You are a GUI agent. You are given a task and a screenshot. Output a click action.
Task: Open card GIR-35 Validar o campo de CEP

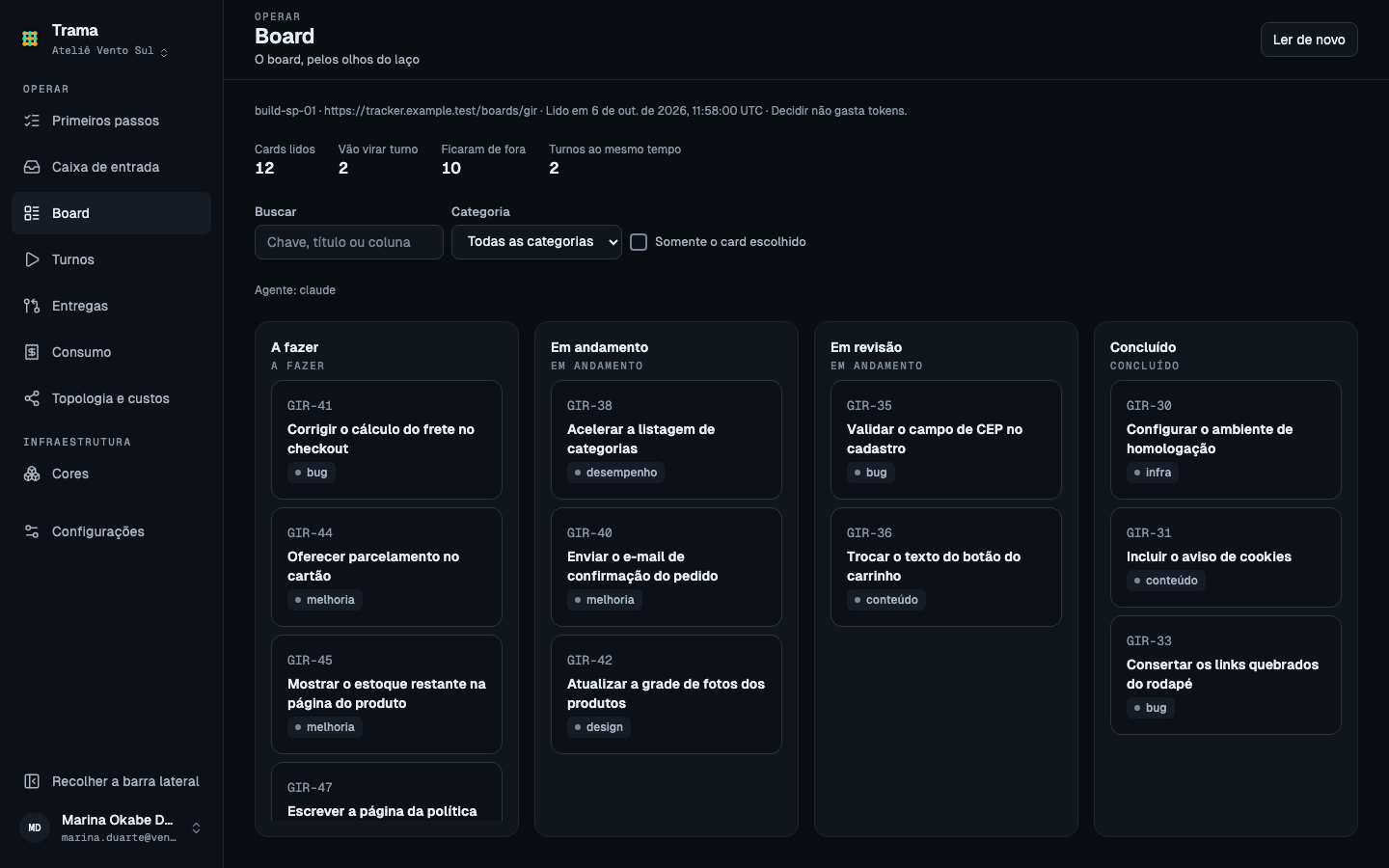(946, 440)
